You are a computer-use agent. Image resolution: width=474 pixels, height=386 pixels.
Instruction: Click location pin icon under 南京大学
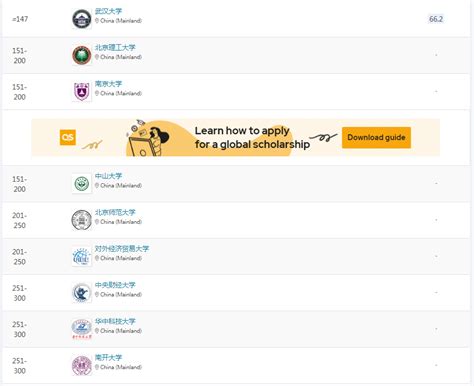click(x=97, y=93)
